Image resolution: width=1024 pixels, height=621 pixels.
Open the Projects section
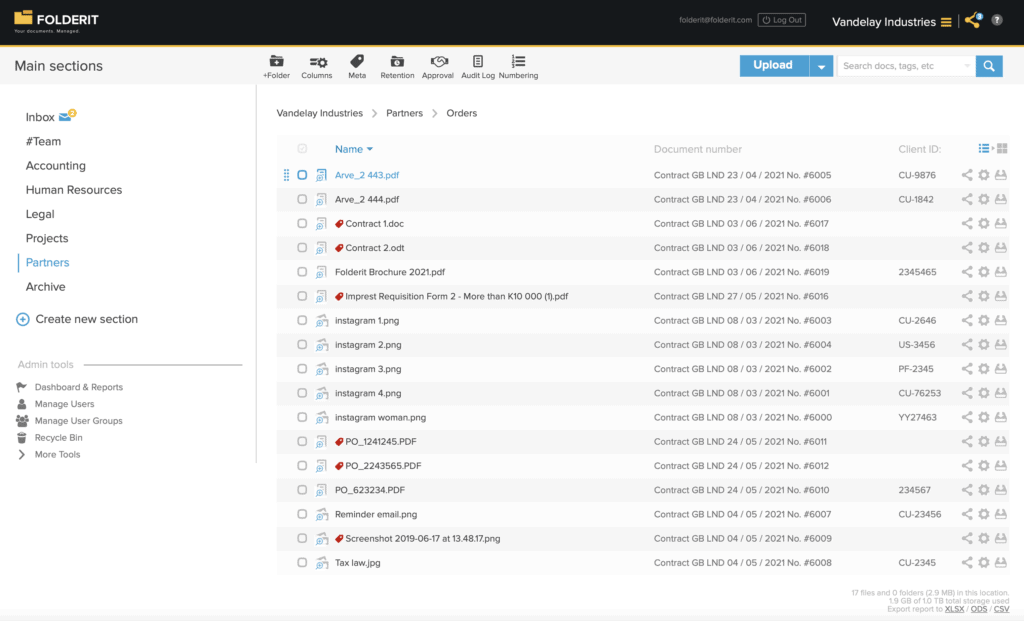click(x=47, y=238)
